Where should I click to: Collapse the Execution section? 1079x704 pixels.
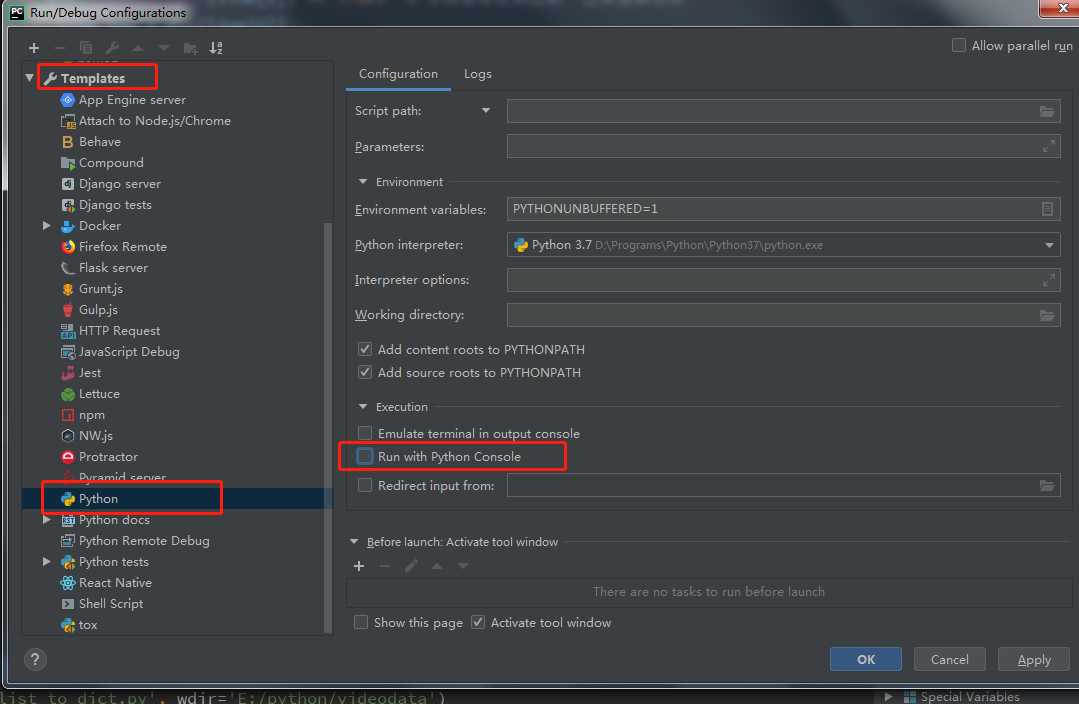click(x=363, y=407)
